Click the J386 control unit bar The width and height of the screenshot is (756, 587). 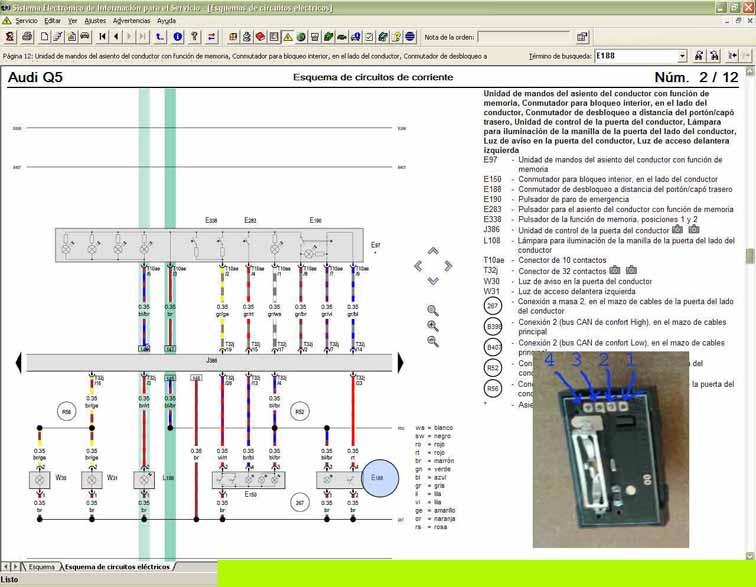[x=210, y=363]
